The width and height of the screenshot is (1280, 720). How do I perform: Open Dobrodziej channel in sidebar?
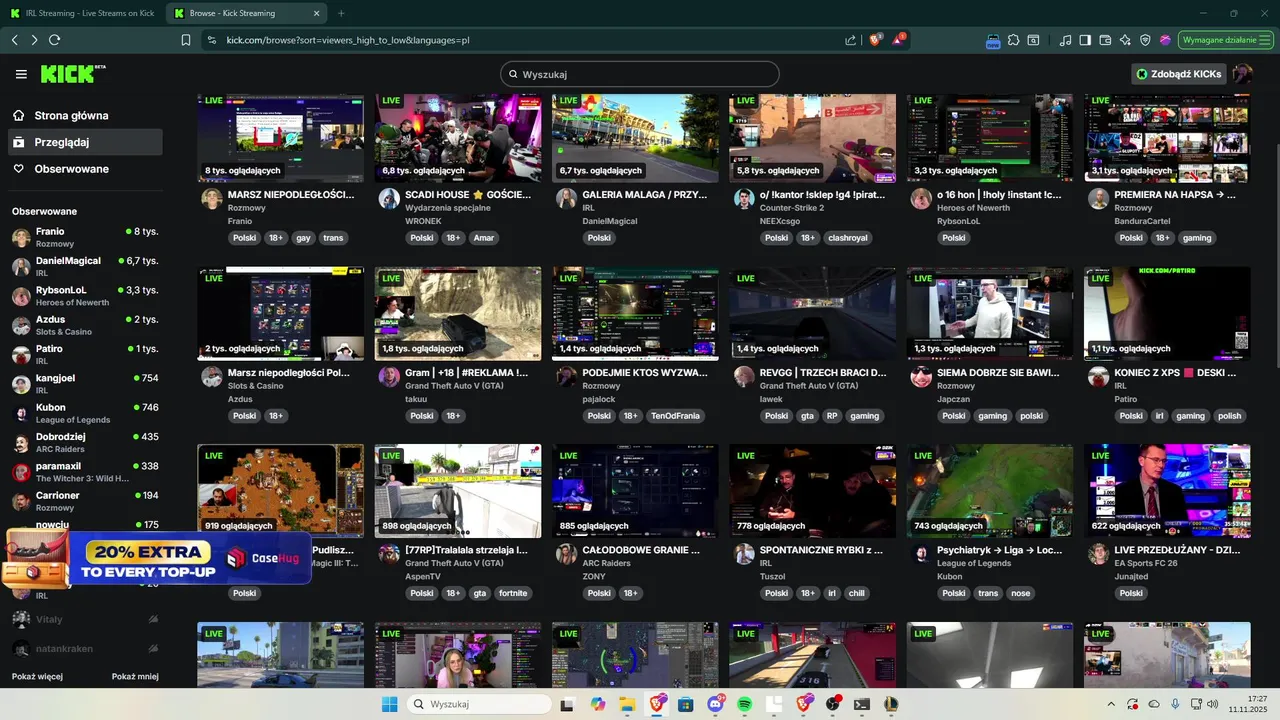click(x=85, y=442)
